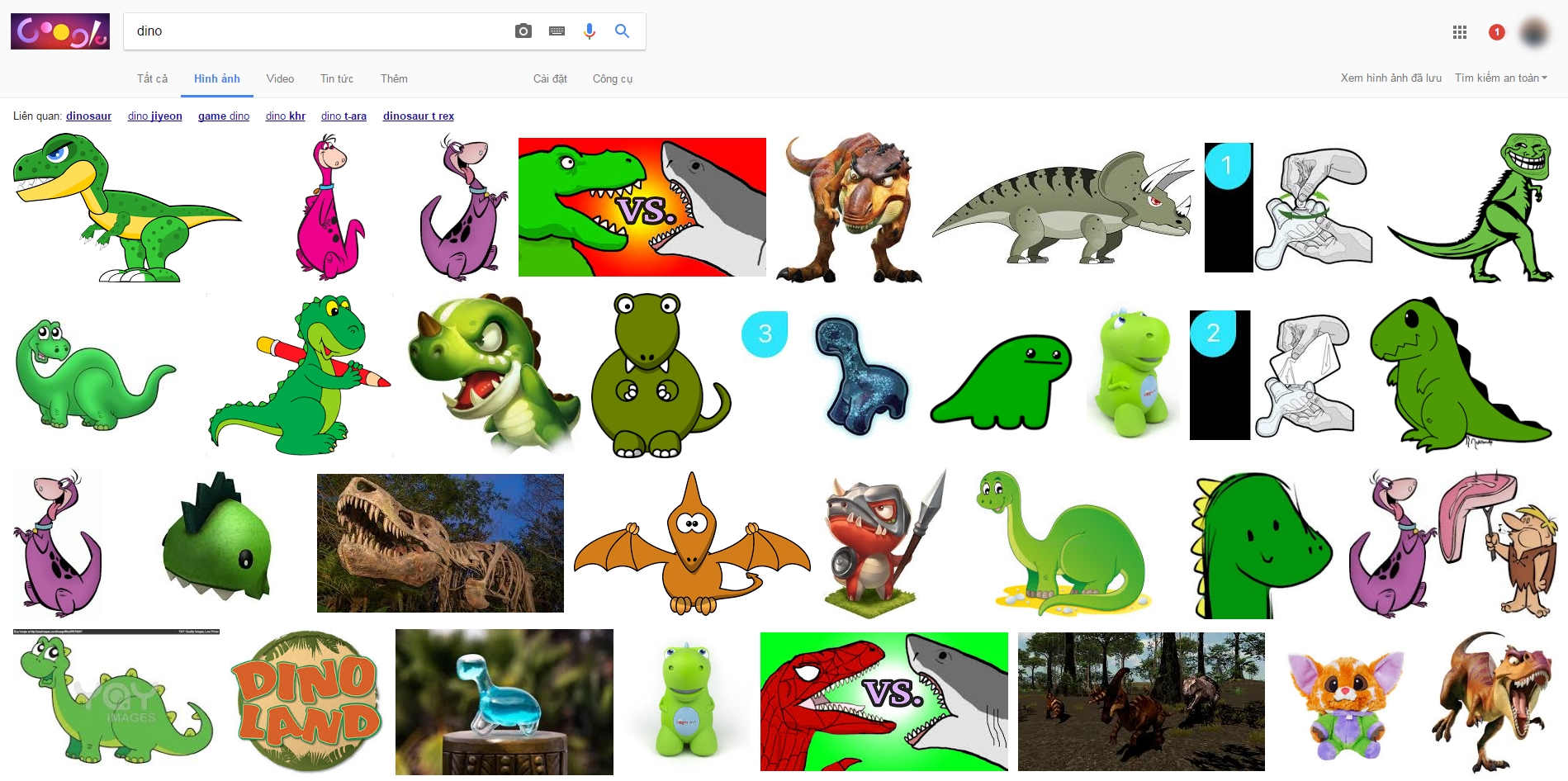This screenshot has height=781, width=1568.
Task: Expand the Công cụ search tools
Action: [612, 79]
